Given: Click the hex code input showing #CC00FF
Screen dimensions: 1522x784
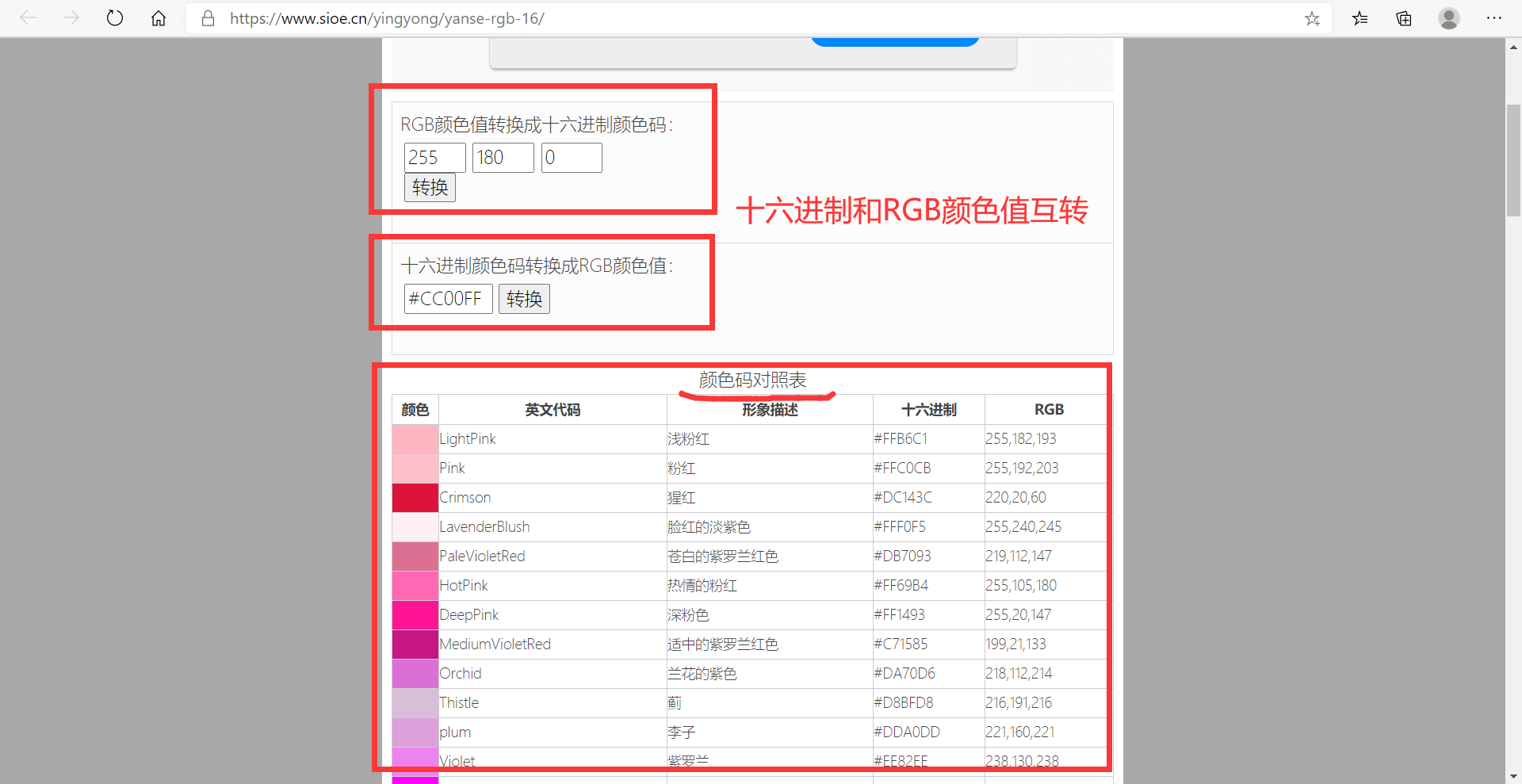Looking at the screenshot, I should point(448,299).
